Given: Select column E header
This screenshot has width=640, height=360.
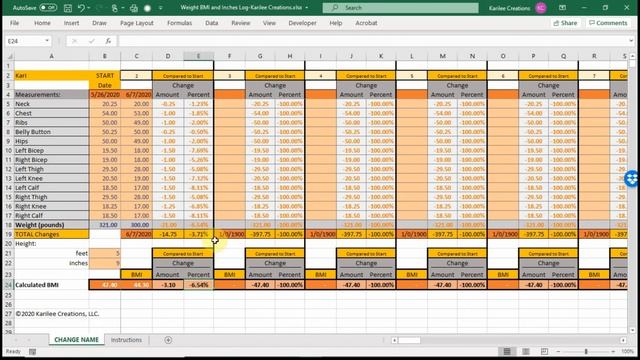Looking at the screenshot, I should click(x=198, y=56).
